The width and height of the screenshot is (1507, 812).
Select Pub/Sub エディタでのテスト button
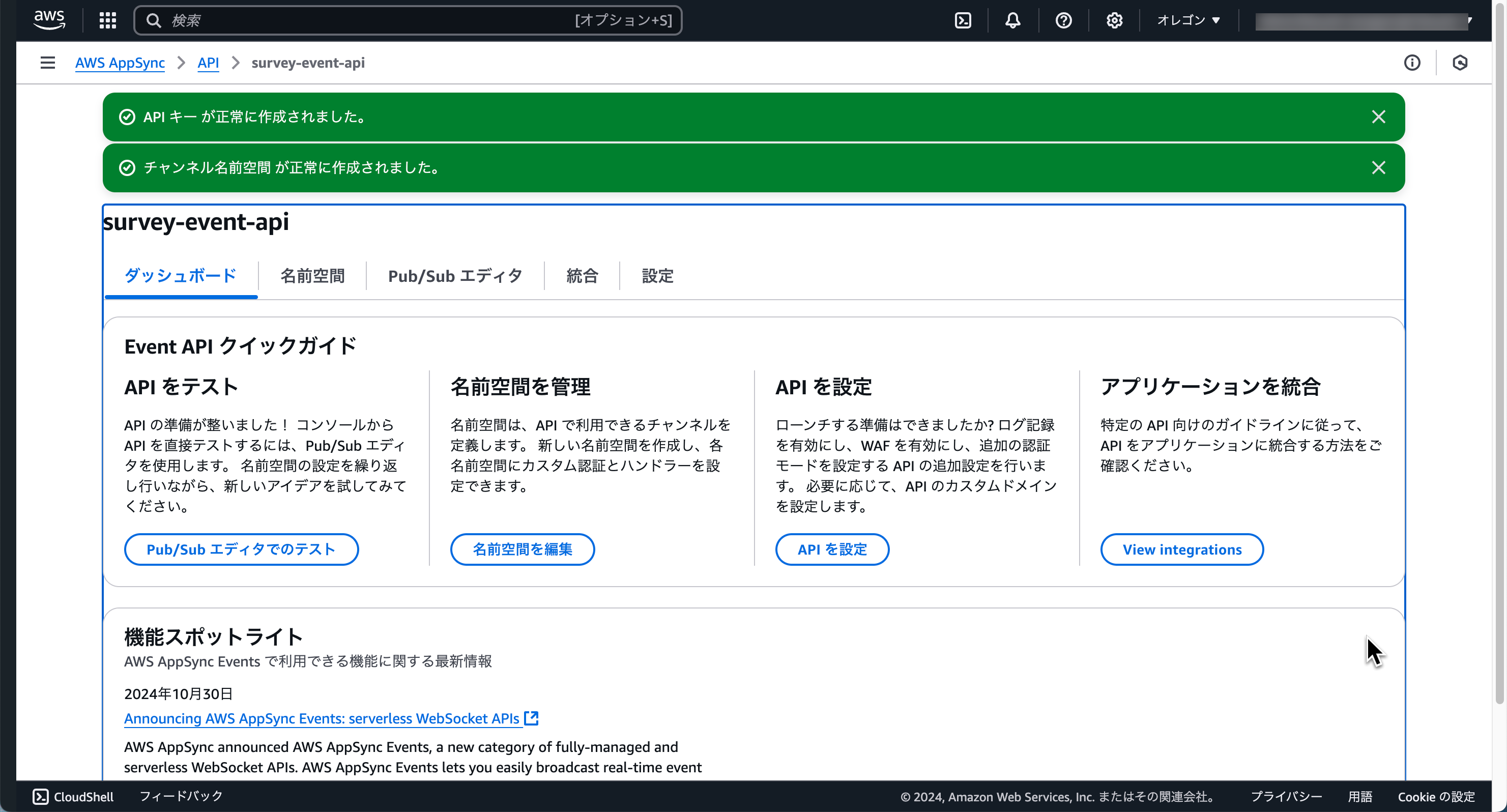click(x=241, y=549)
